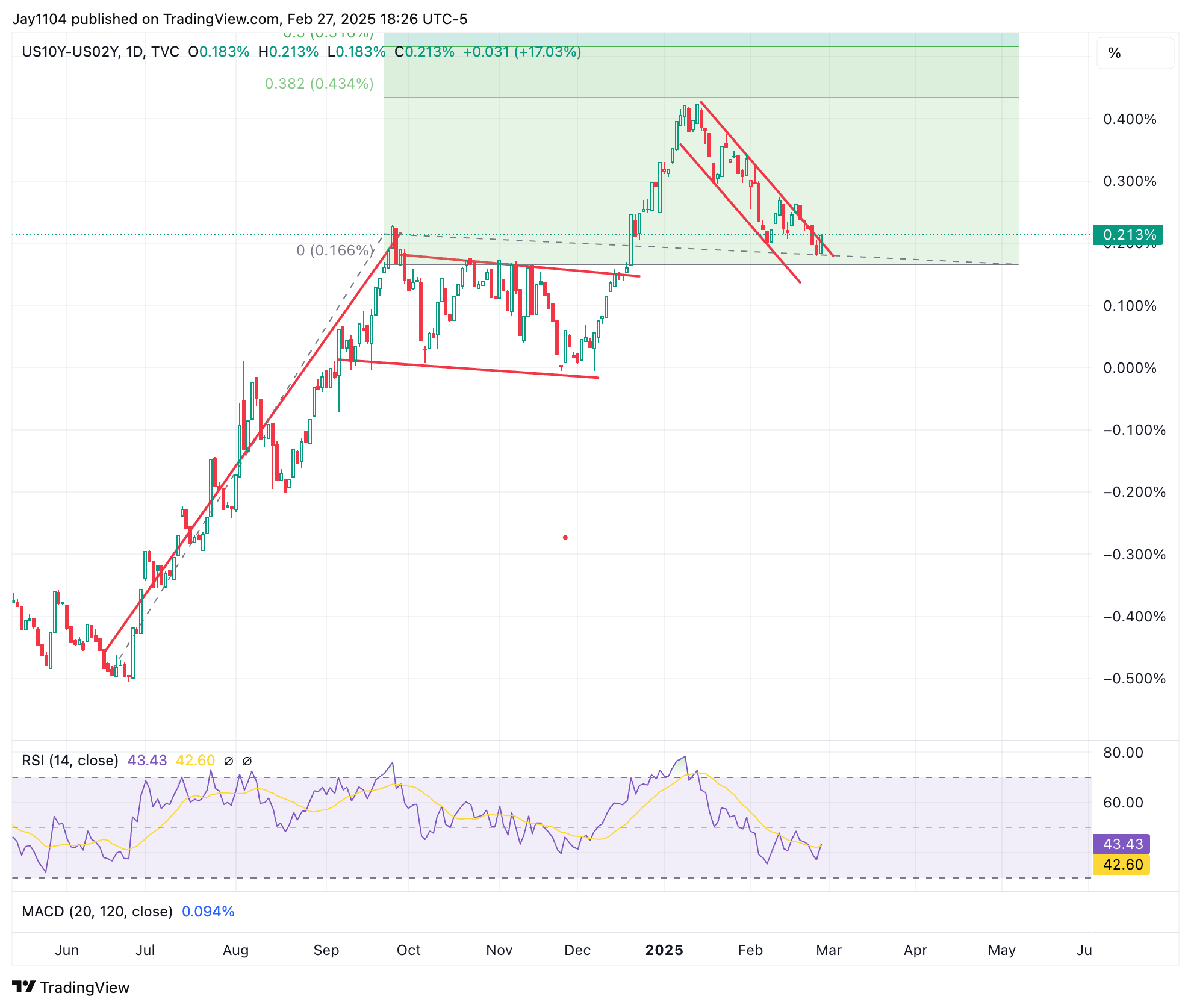
Task: Click the Feb label on time axis
Action: tap(750, 950)
